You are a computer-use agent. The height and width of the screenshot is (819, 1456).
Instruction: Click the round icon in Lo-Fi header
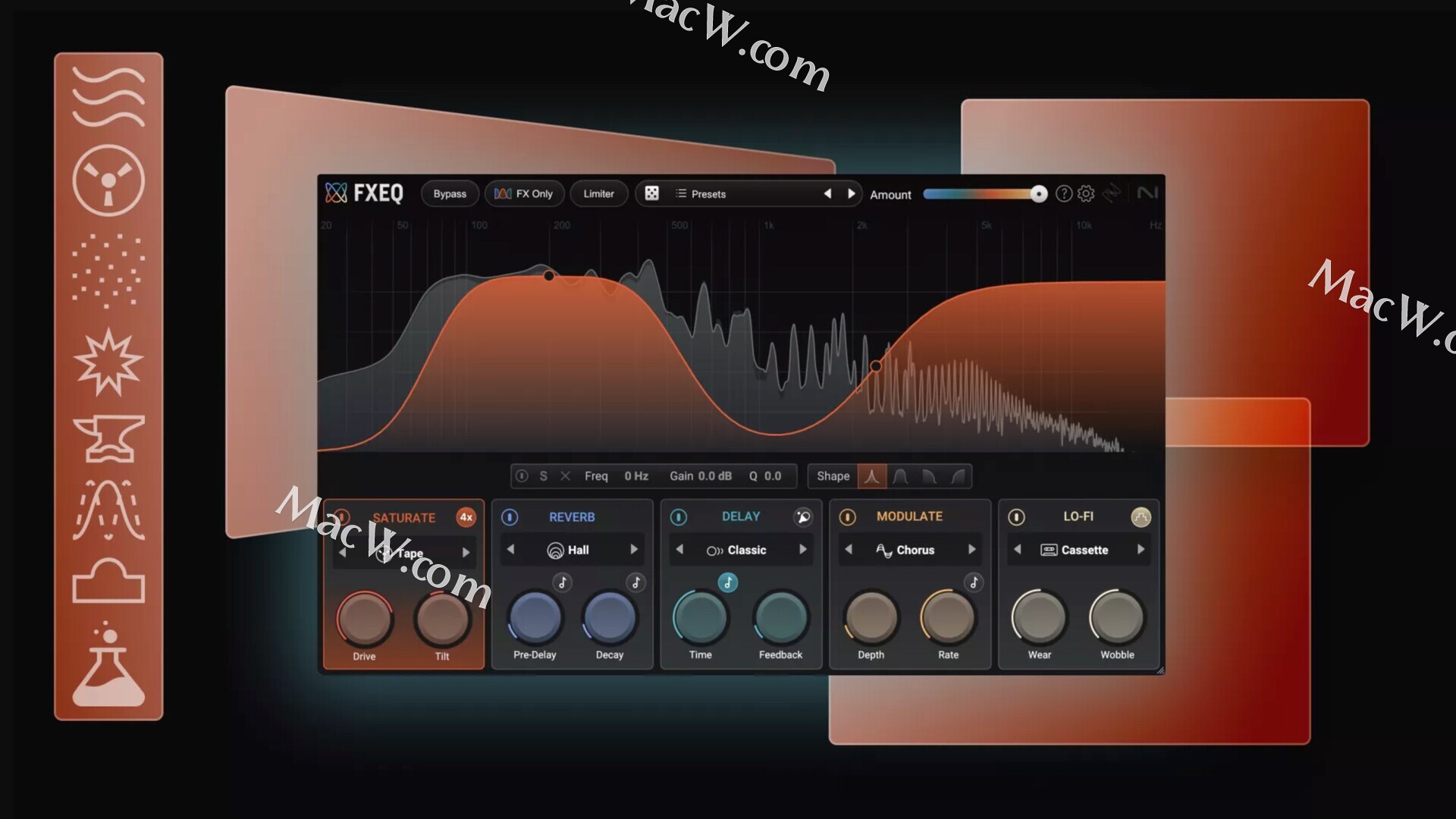tap(1141, 517)
